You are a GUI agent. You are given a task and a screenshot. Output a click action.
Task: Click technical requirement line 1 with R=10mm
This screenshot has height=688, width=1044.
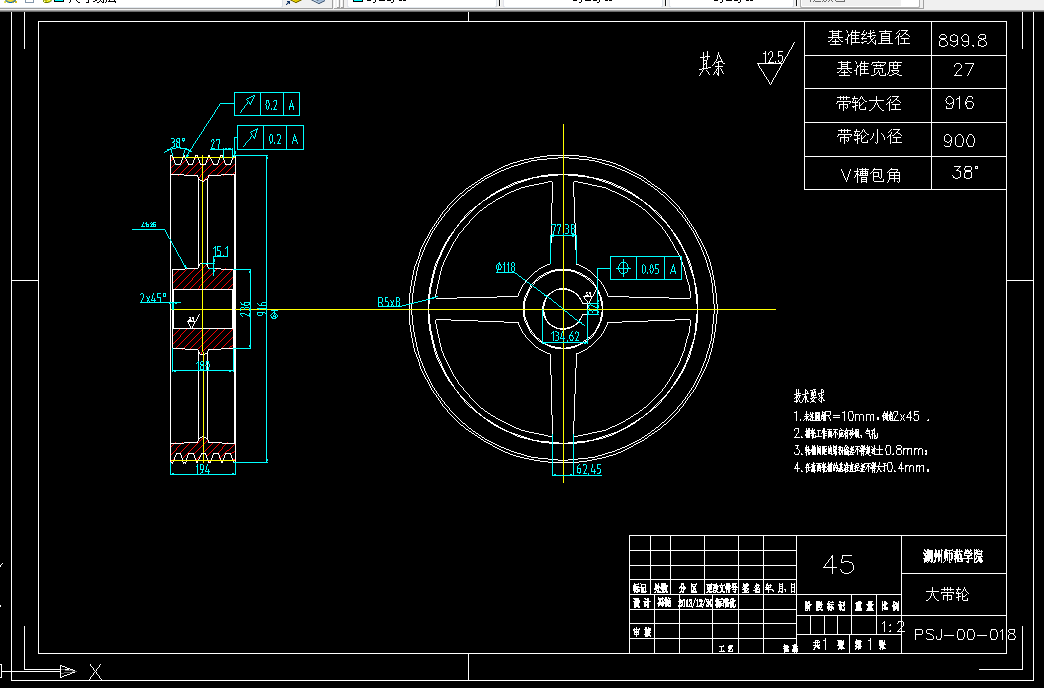(x=862, y=416)
